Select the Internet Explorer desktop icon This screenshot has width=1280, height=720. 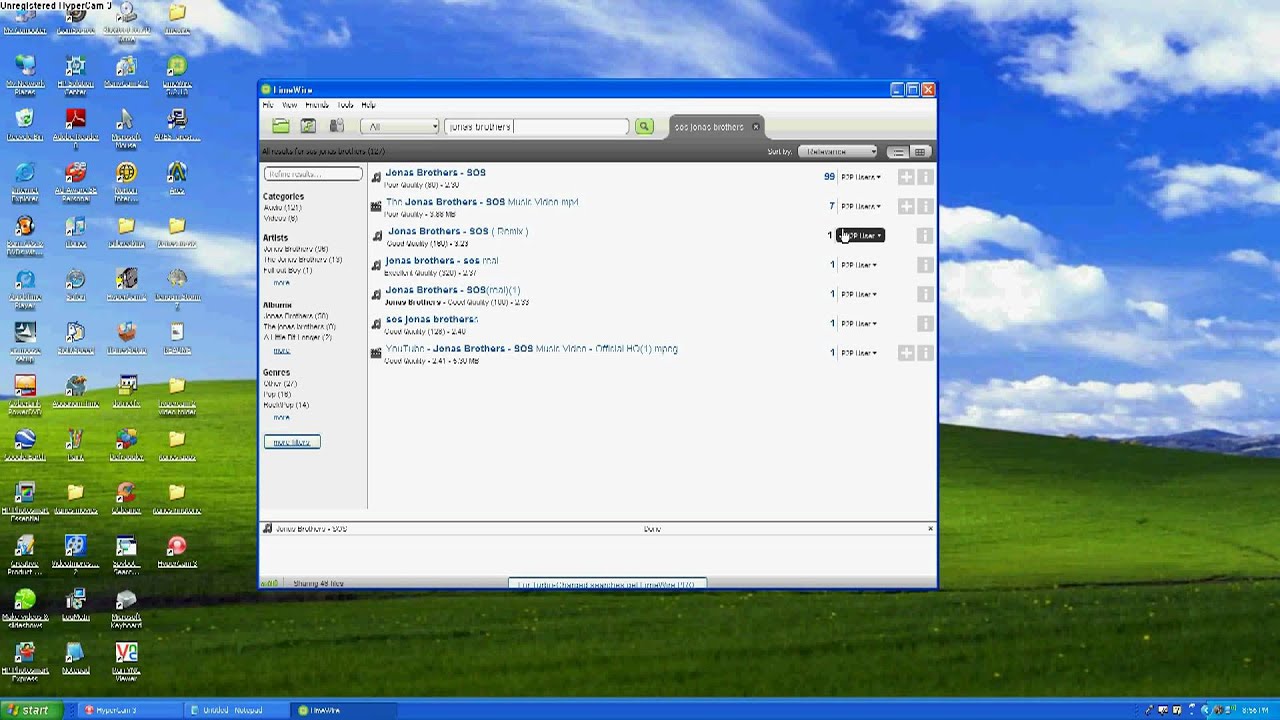click(25, 179)
